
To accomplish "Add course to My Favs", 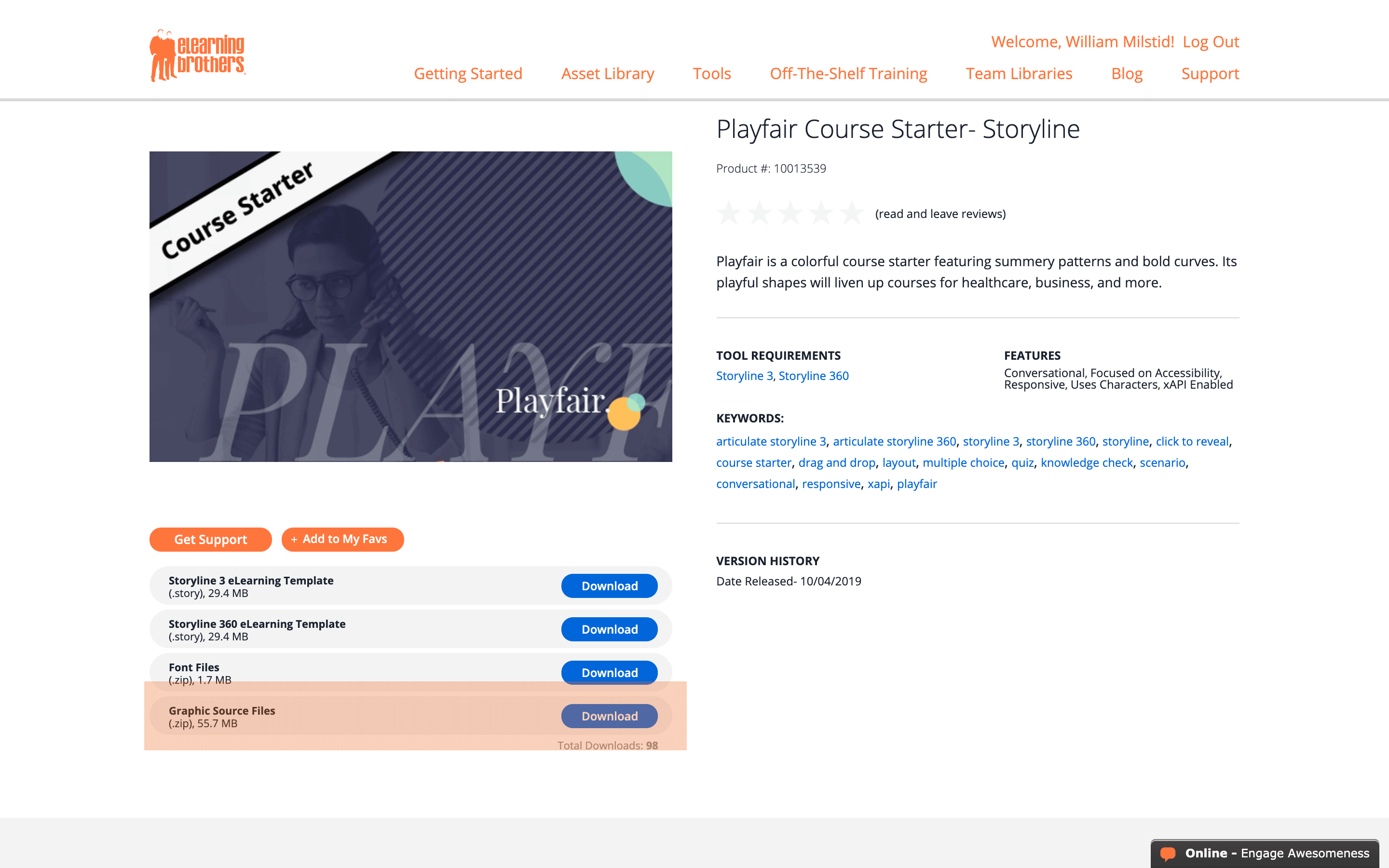I will pyautogui.click(x=342, y=539).
